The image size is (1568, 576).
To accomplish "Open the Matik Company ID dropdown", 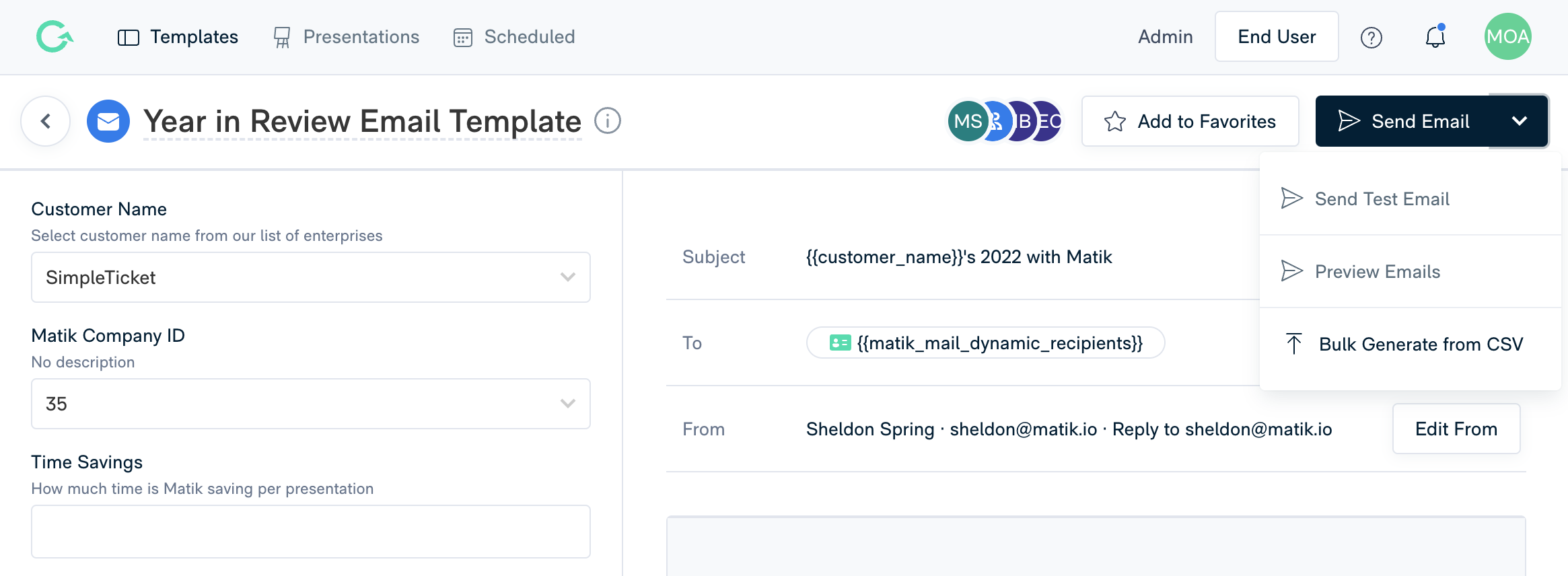I will [x=311, y=404].
